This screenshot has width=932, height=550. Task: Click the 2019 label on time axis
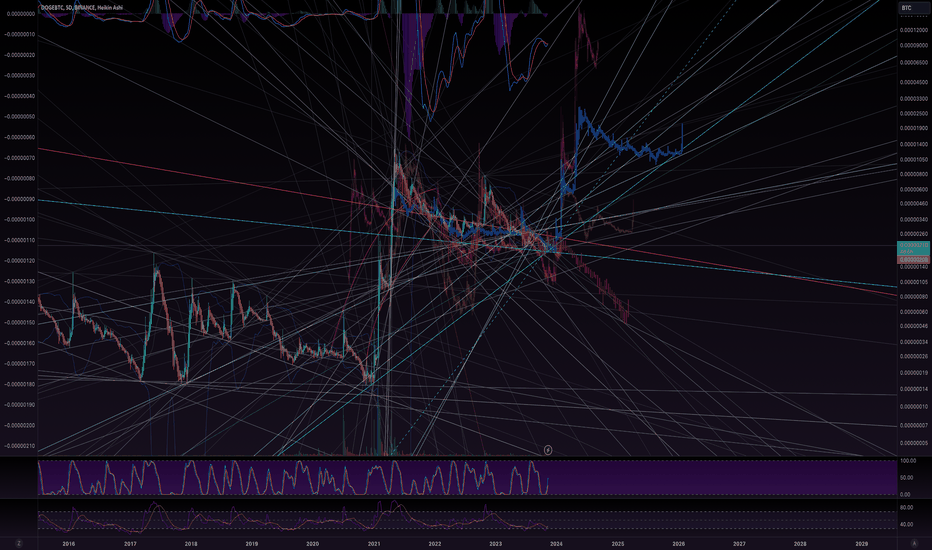251,543
